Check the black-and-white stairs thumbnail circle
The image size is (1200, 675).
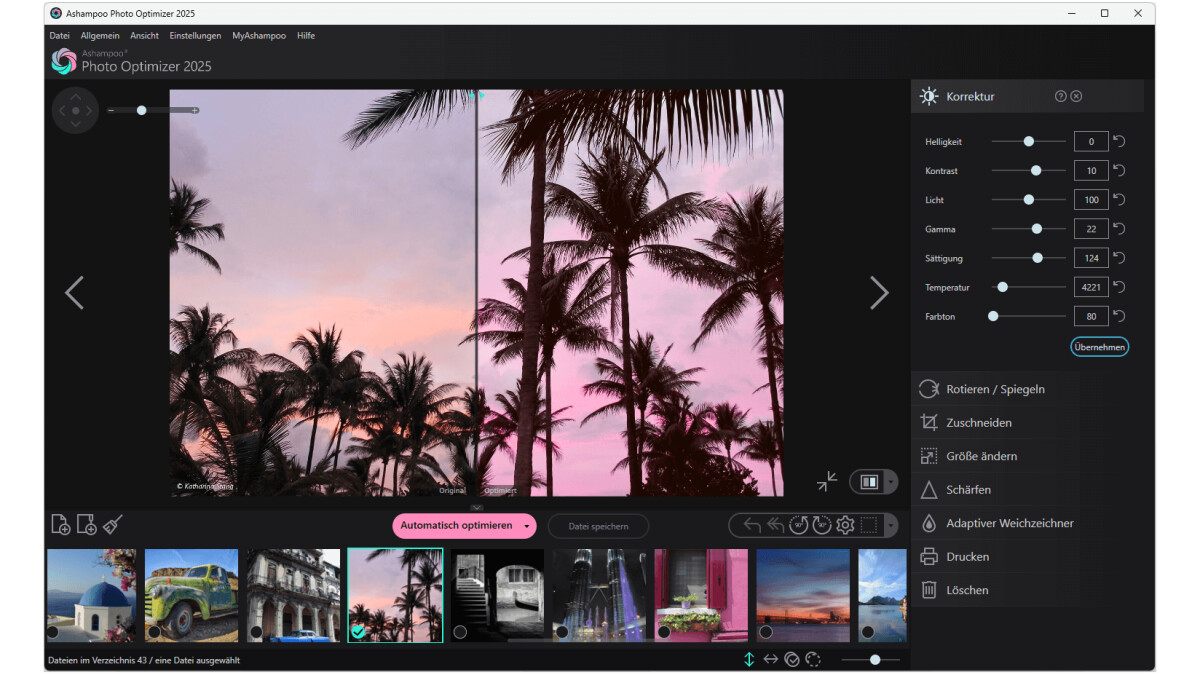[x=460, y=632]
